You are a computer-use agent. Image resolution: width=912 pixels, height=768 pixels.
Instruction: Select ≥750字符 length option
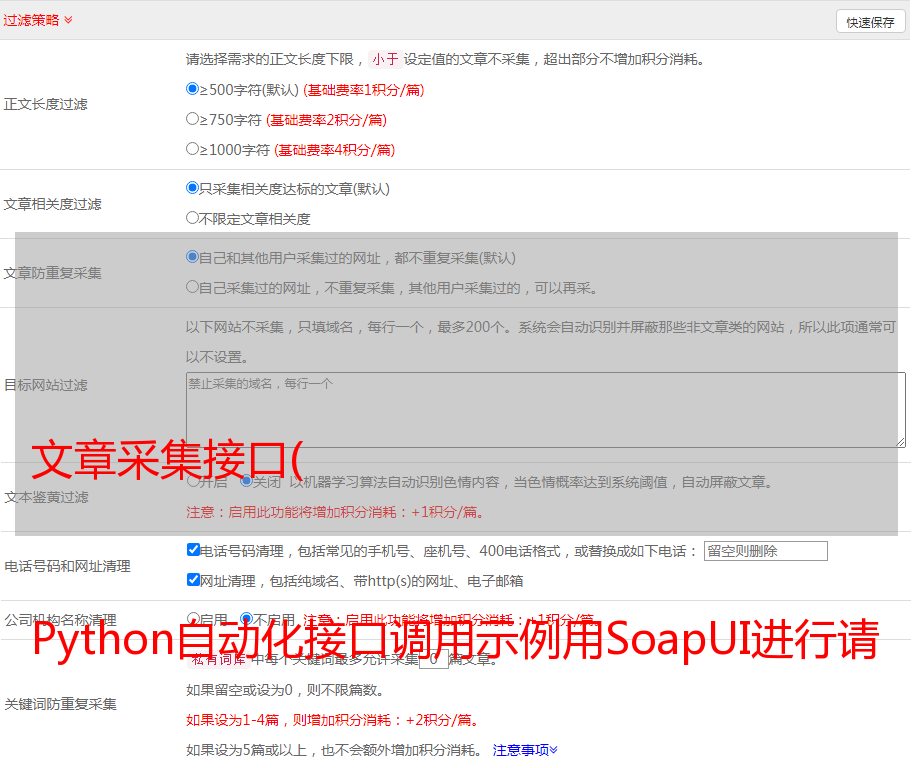pyautogui.click(x=193, y=119)
